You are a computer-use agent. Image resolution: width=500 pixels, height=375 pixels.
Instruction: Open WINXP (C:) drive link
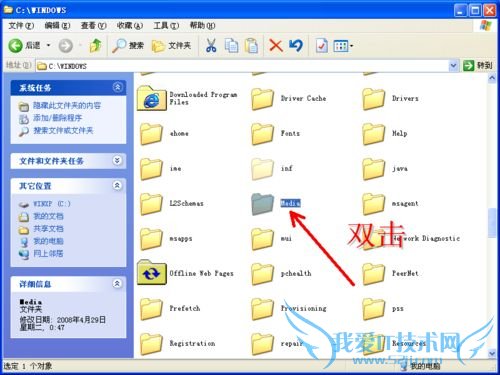pyautogui.click(x=52, y=204)
